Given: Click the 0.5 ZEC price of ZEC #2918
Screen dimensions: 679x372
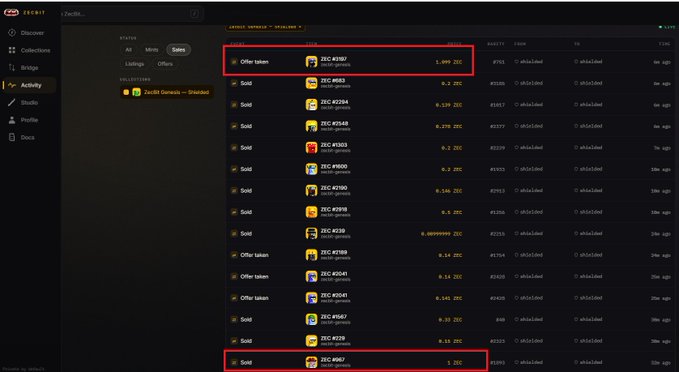Looking at the screenshot, I should [x=452, y=212].
